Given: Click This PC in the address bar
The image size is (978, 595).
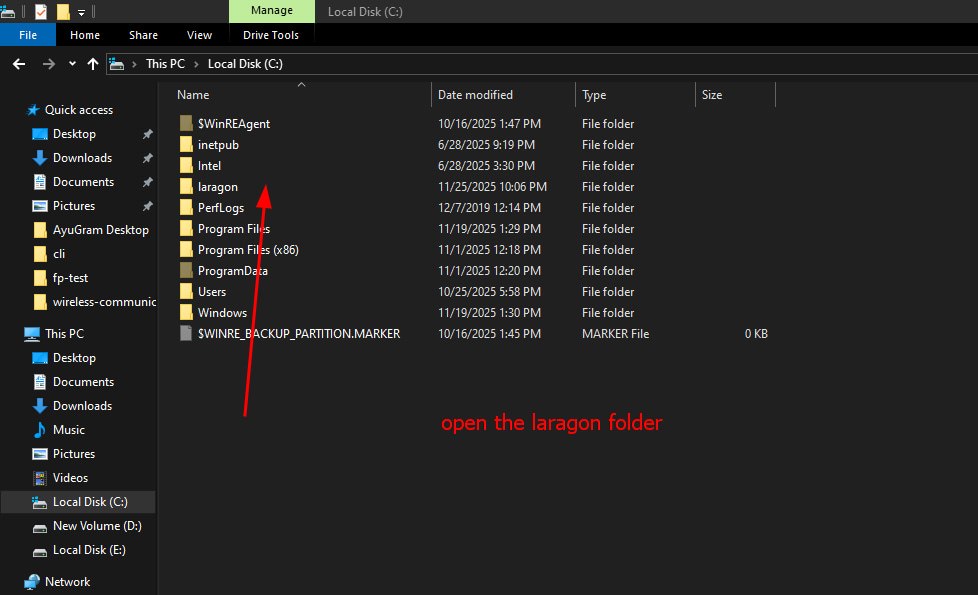Looking at the screenshot, I should [165, 64].
